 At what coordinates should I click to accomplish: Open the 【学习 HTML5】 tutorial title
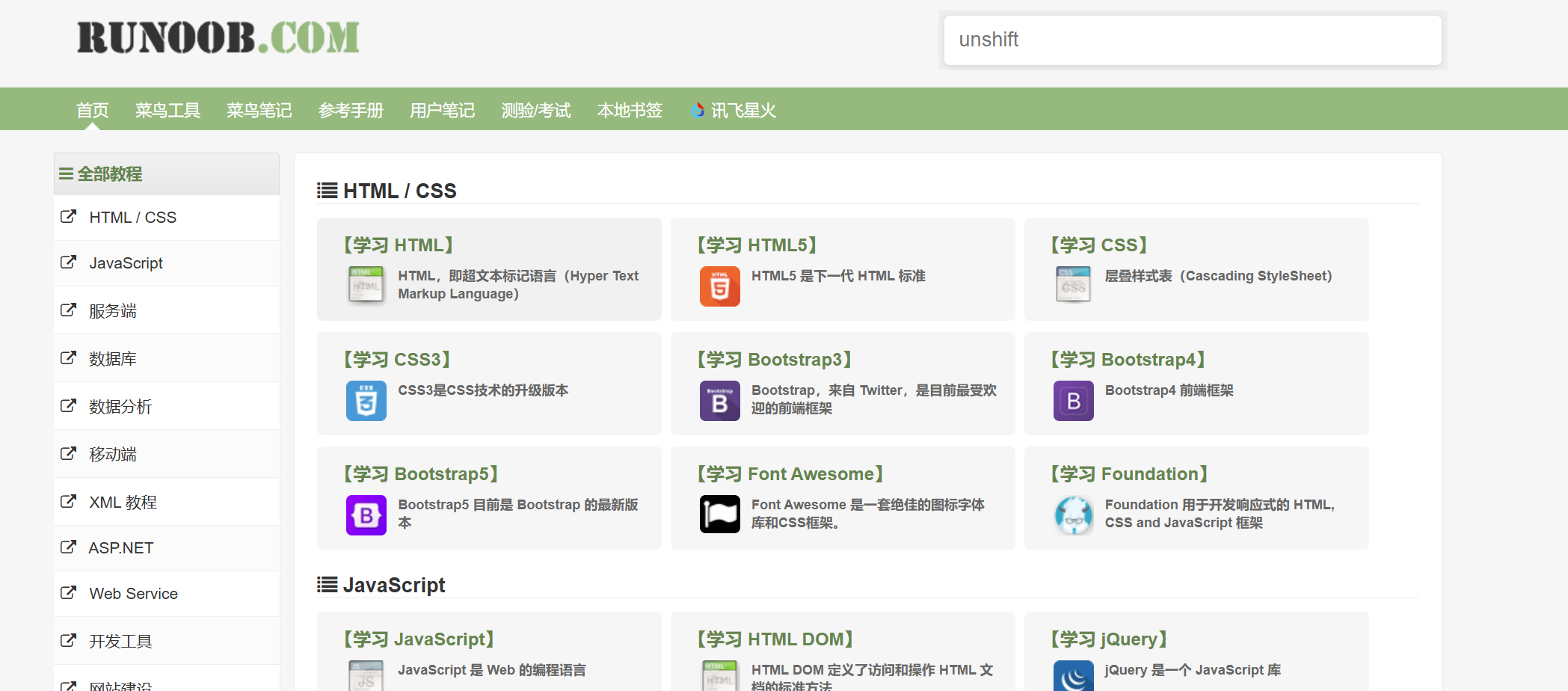coord(756,245)
